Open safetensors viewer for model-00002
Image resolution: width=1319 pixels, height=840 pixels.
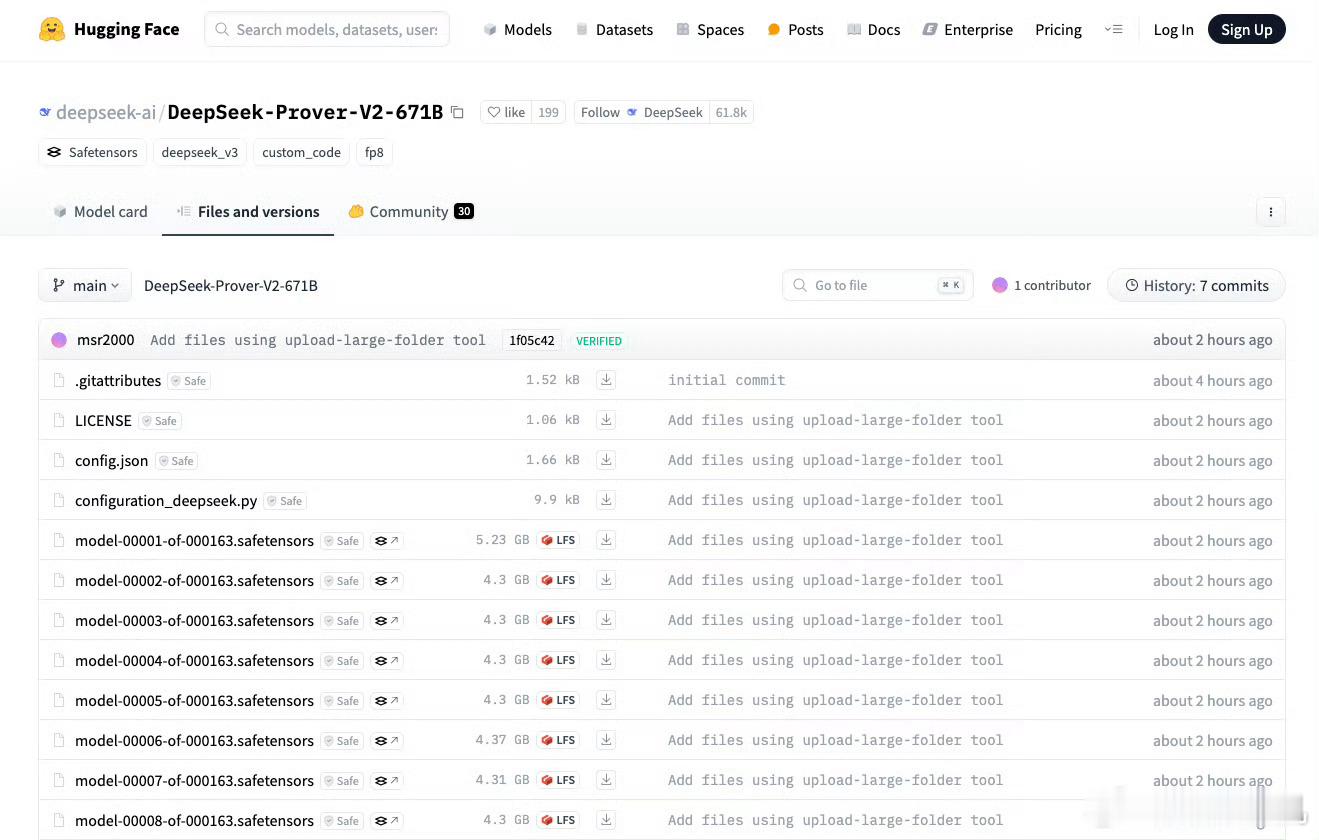click(386, 581)
